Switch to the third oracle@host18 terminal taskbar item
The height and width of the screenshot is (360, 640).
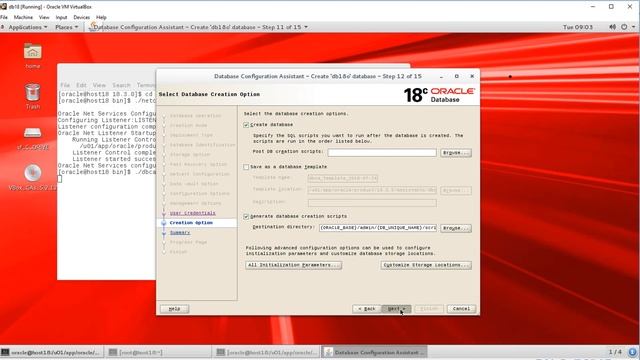pos(267,352)
